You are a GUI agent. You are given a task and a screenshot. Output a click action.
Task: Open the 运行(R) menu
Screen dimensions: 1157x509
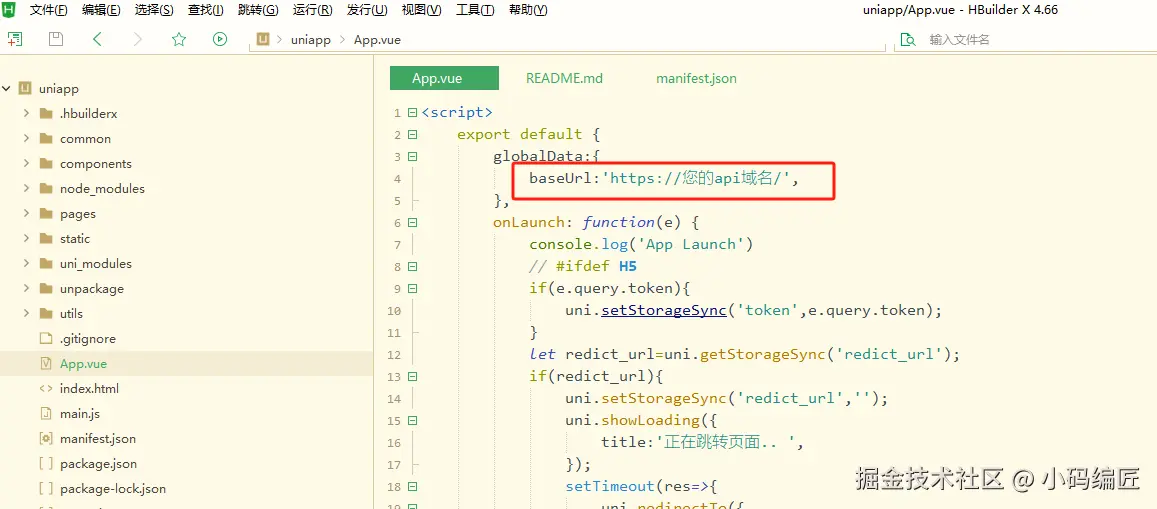point(313,10)
